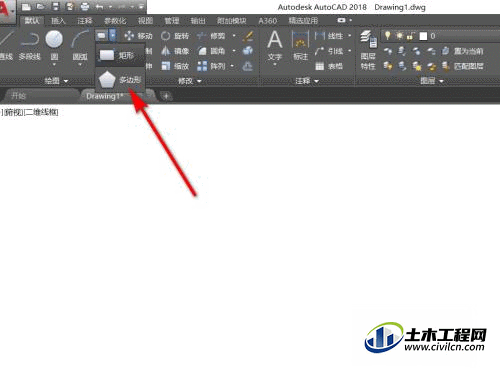Click the Open file icon in quick access toolbar
Viewport: 500px width, 375px height.
click(41, 6)
